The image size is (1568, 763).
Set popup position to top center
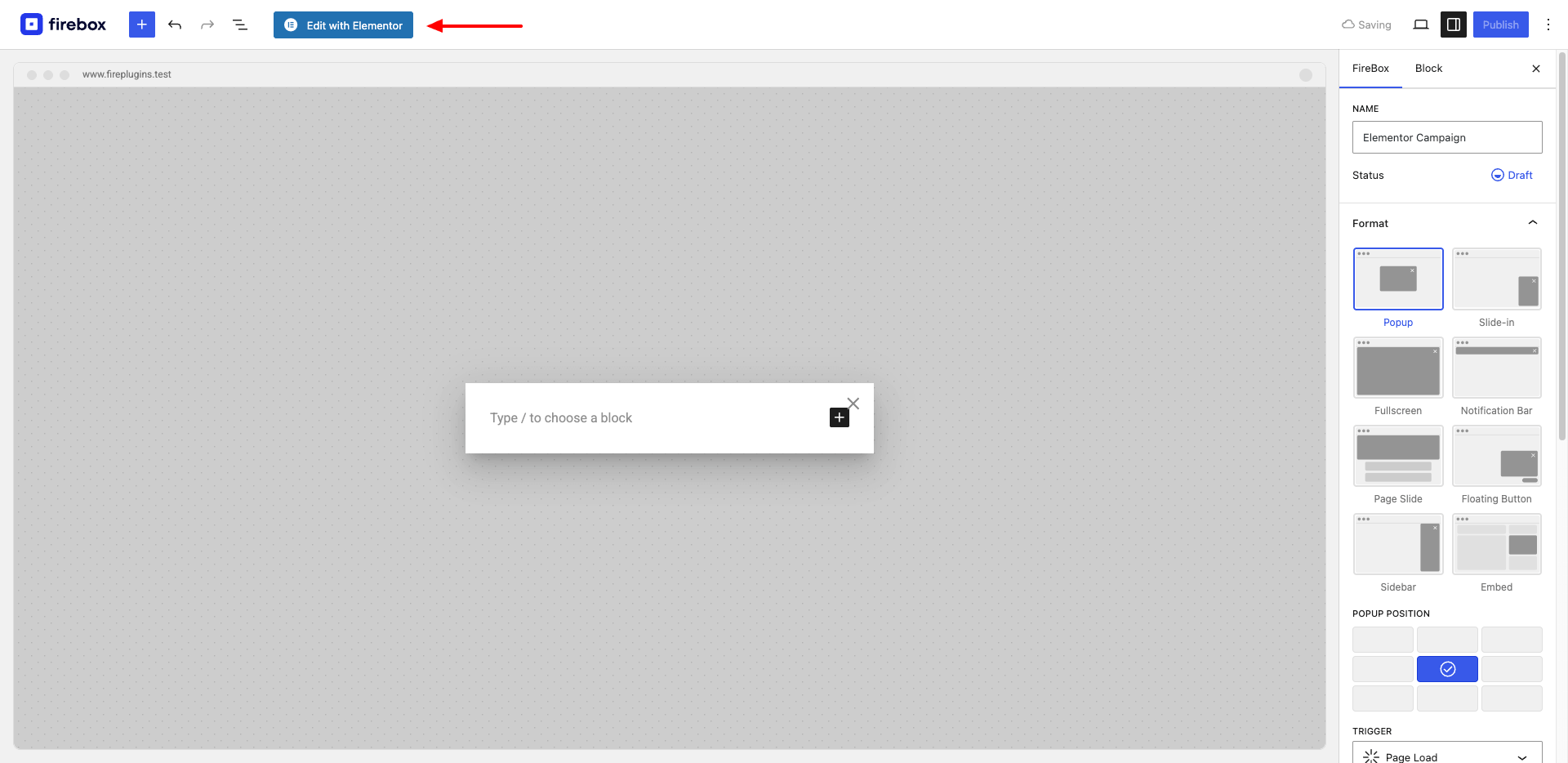(x=1447, y=640)
